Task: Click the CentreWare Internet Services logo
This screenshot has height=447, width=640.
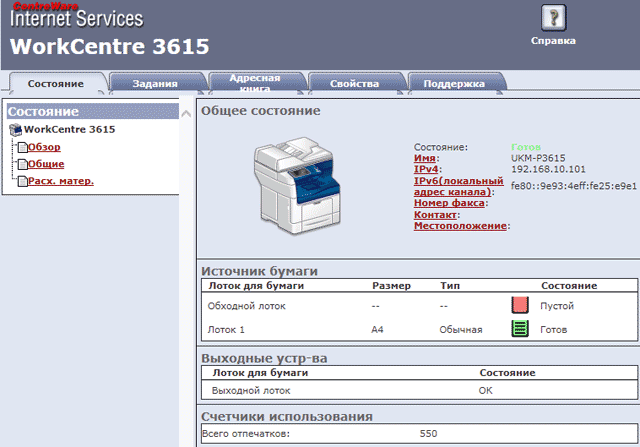Action: (77, 15)
